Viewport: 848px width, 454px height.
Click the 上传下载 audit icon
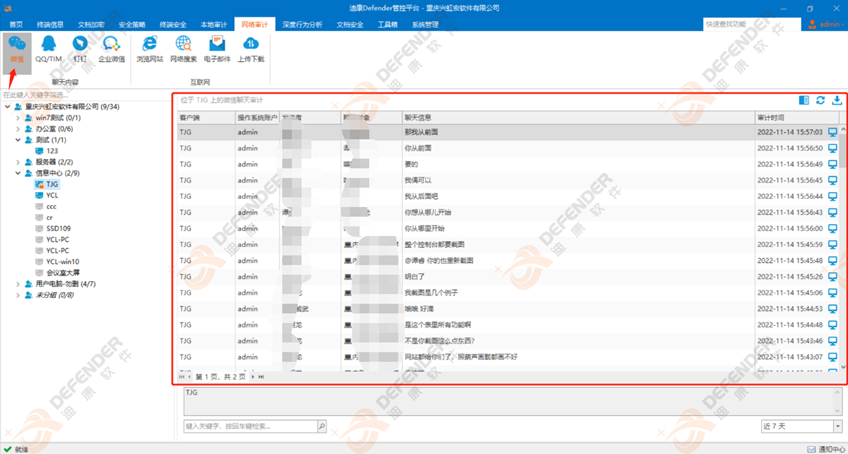pyautogui.click(x=251, y=48)
